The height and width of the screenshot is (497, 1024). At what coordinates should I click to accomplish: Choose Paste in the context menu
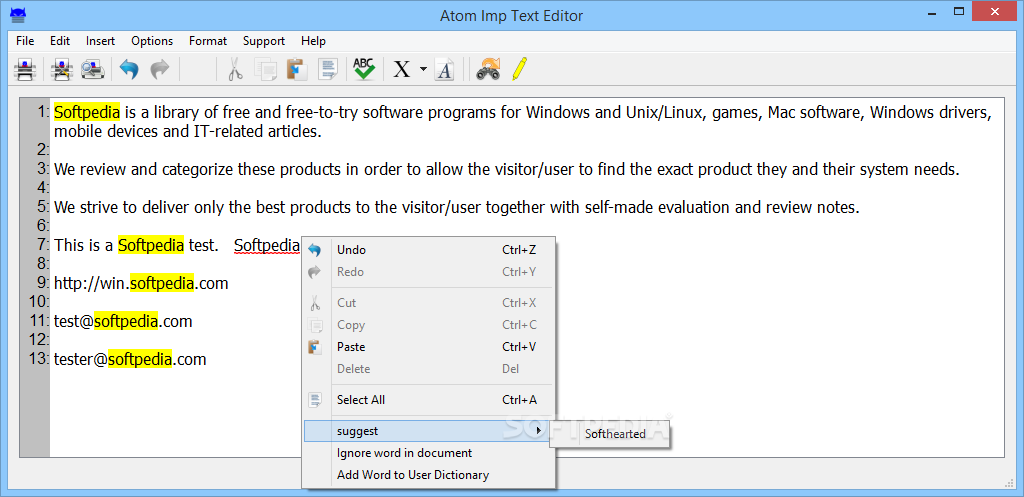pyautogui.click(x=428, y=347)
